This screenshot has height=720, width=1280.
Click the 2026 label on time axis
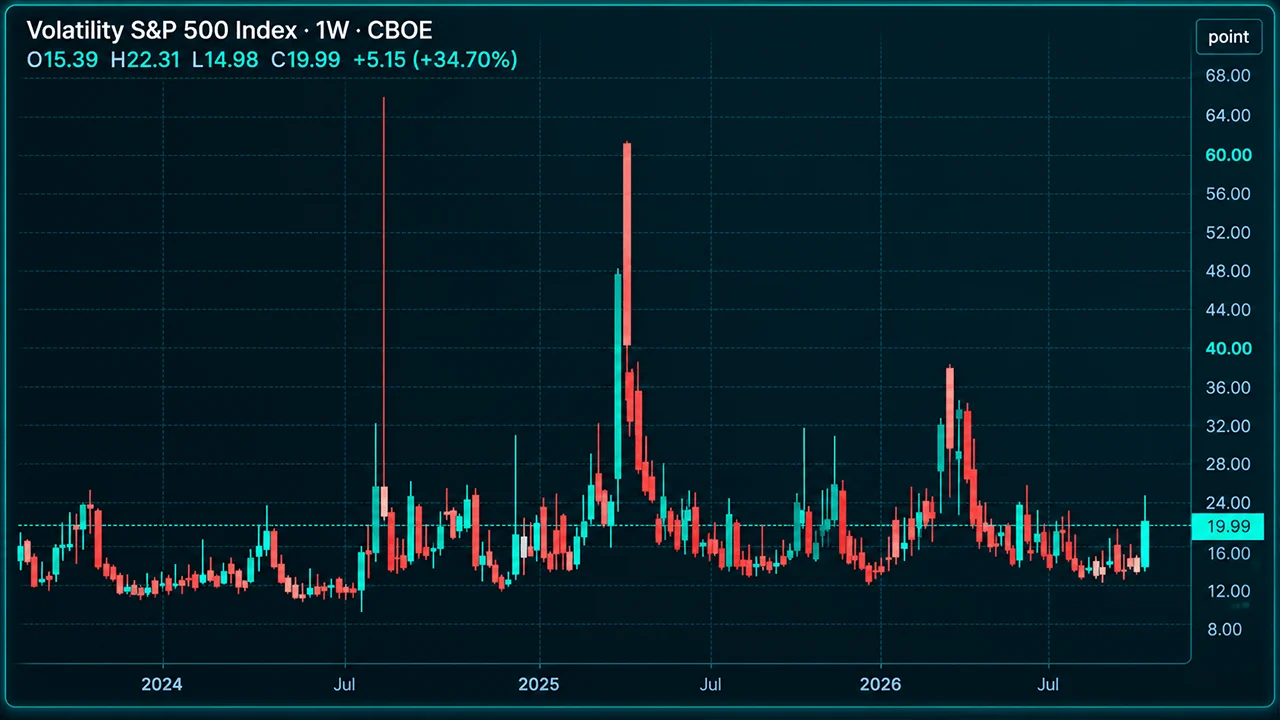pos(880,685)
